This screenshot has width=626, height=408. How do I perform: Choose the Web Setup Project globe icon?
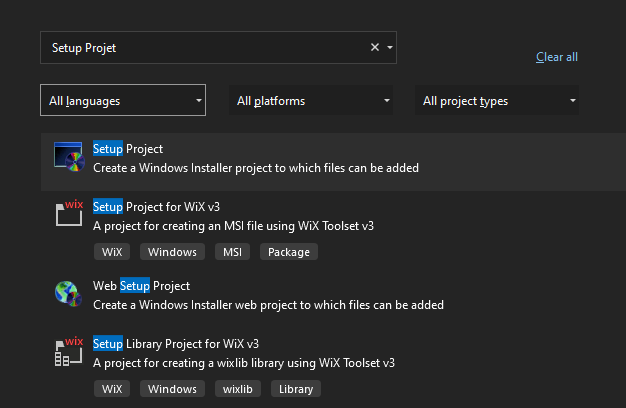[x=68, y=293]
